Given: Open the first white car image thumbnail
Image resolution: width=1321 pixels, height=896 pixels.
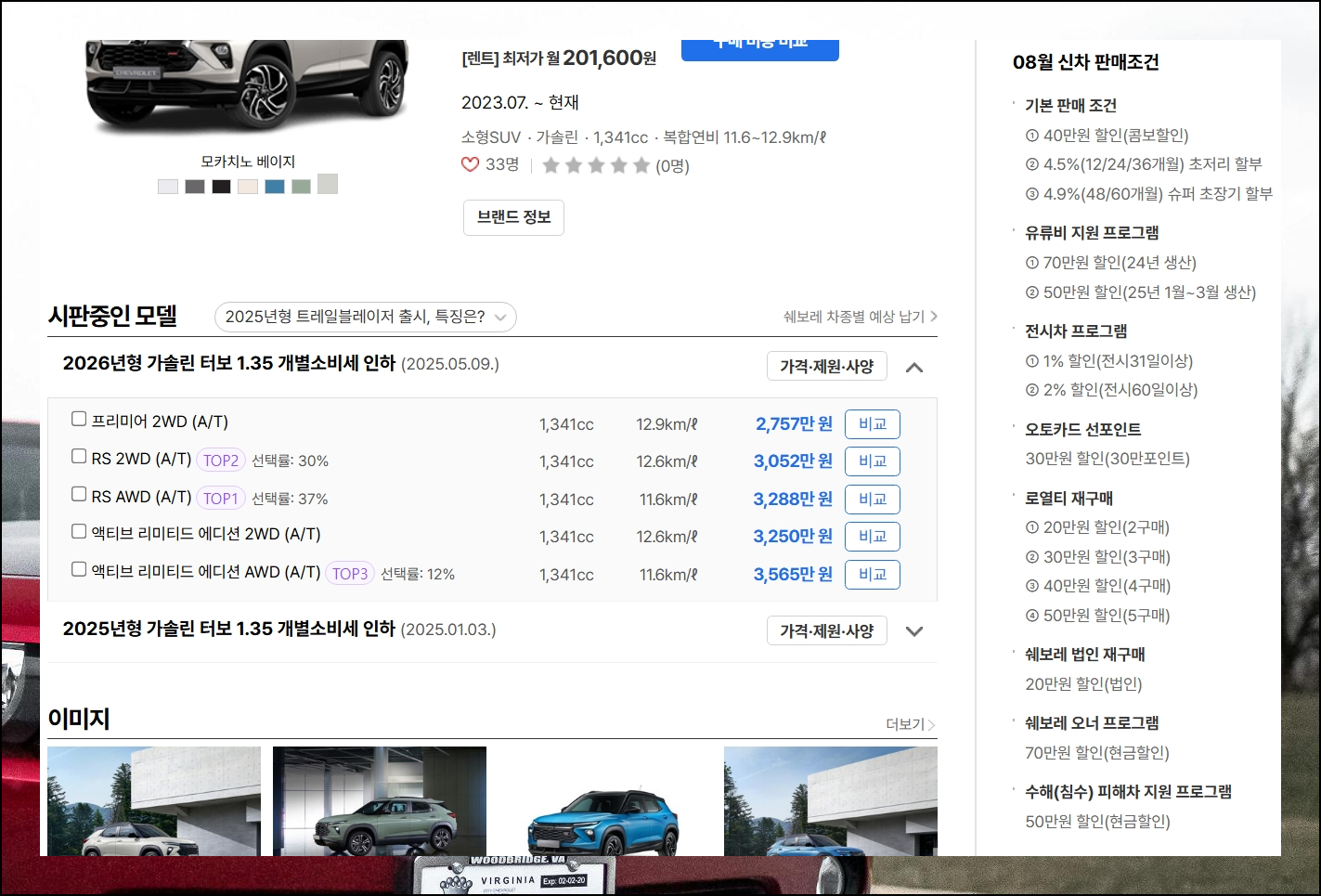Looking at the screenshot, I should click(x=154, y=801).
